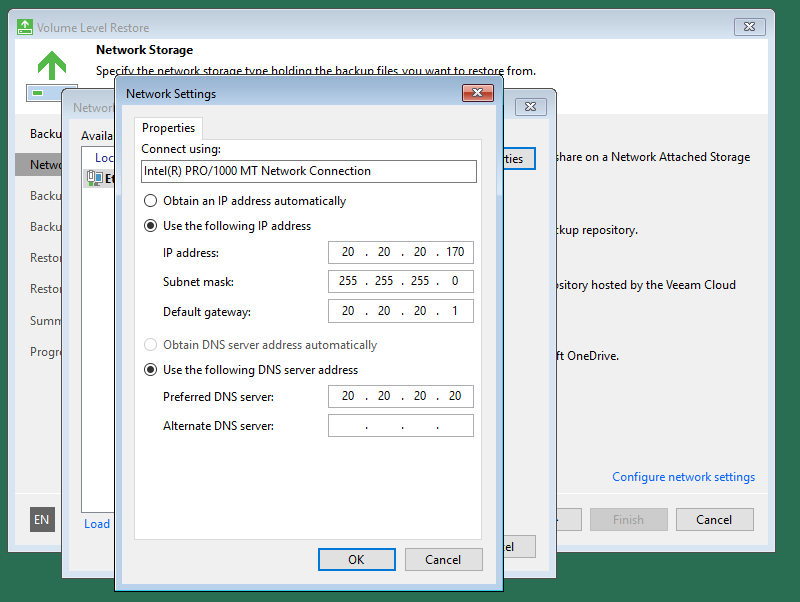Cancel the Network Settings dialog
Viewport: 800px width, 602px height.
click(x=443, y=560)
